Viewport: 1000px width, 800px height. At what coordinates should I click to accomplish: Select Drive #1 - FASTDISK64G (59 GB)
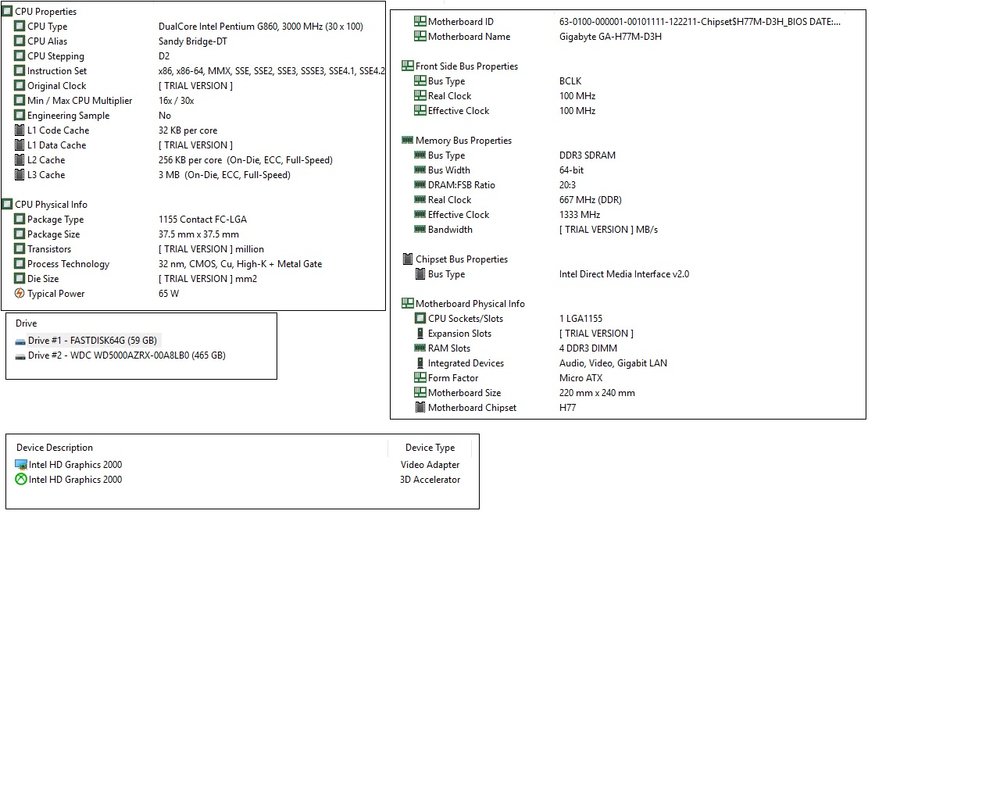92,341
